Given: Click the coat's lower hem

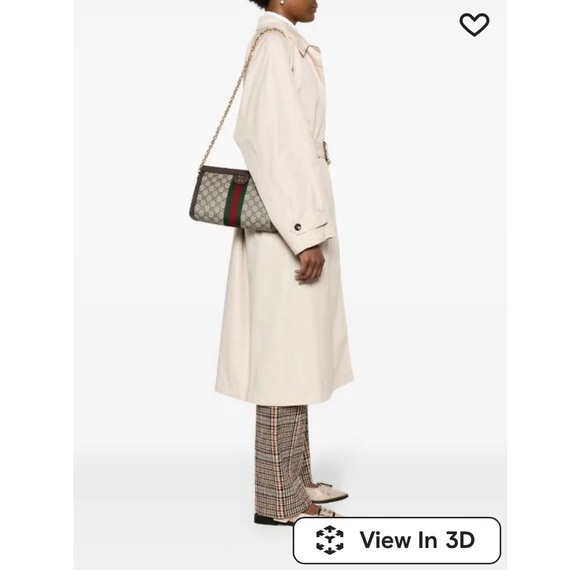Looking at the screenshot, I should pos(283,398).
